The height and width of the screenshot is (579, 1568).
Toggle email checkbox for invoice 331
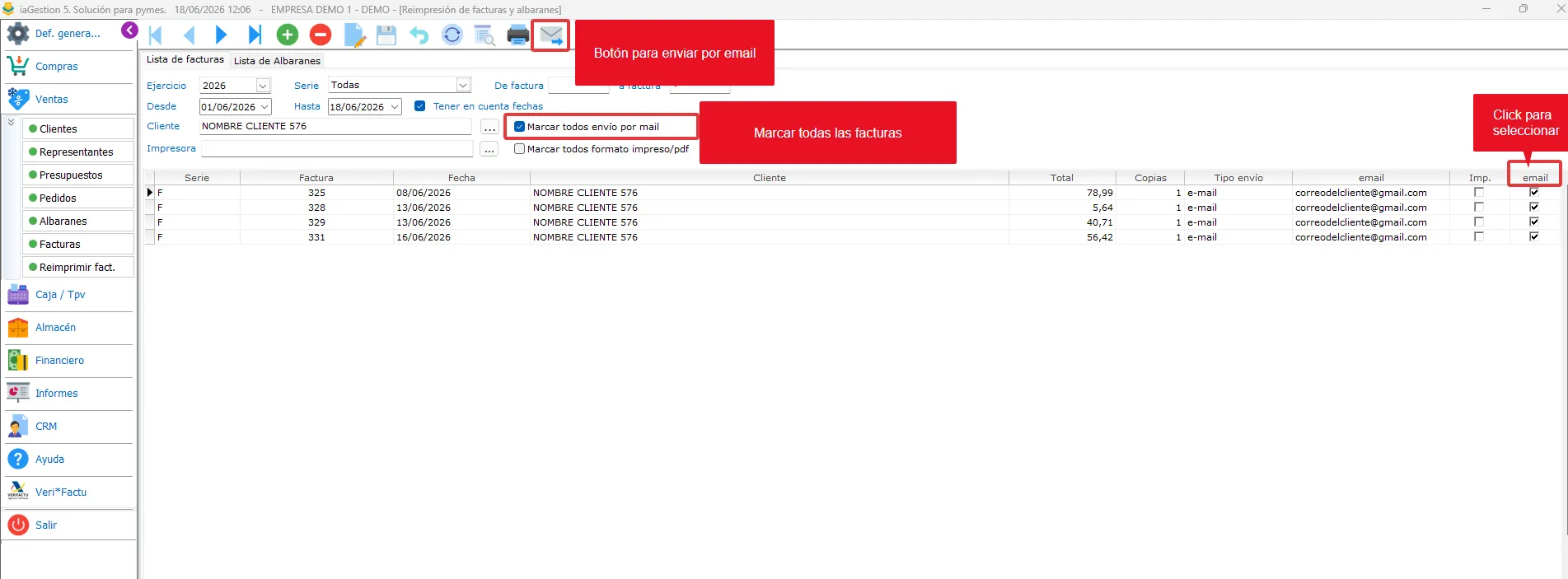(x=1534, y=236)
